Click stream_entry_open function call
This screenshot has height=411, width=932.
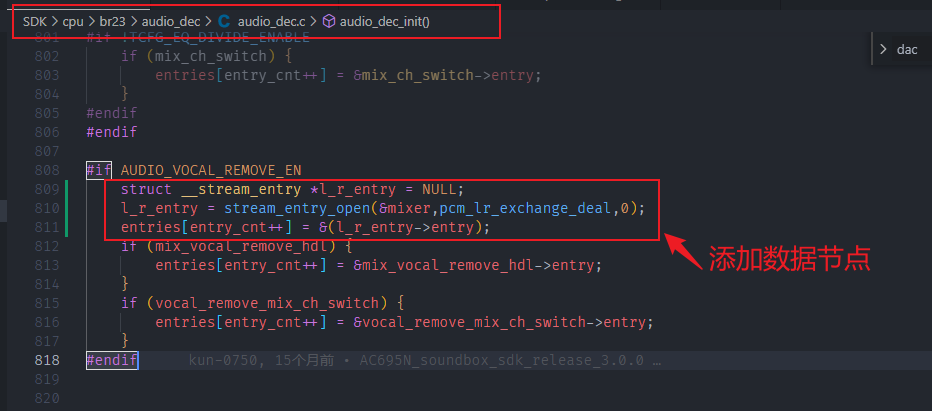(x=298, y=208)
